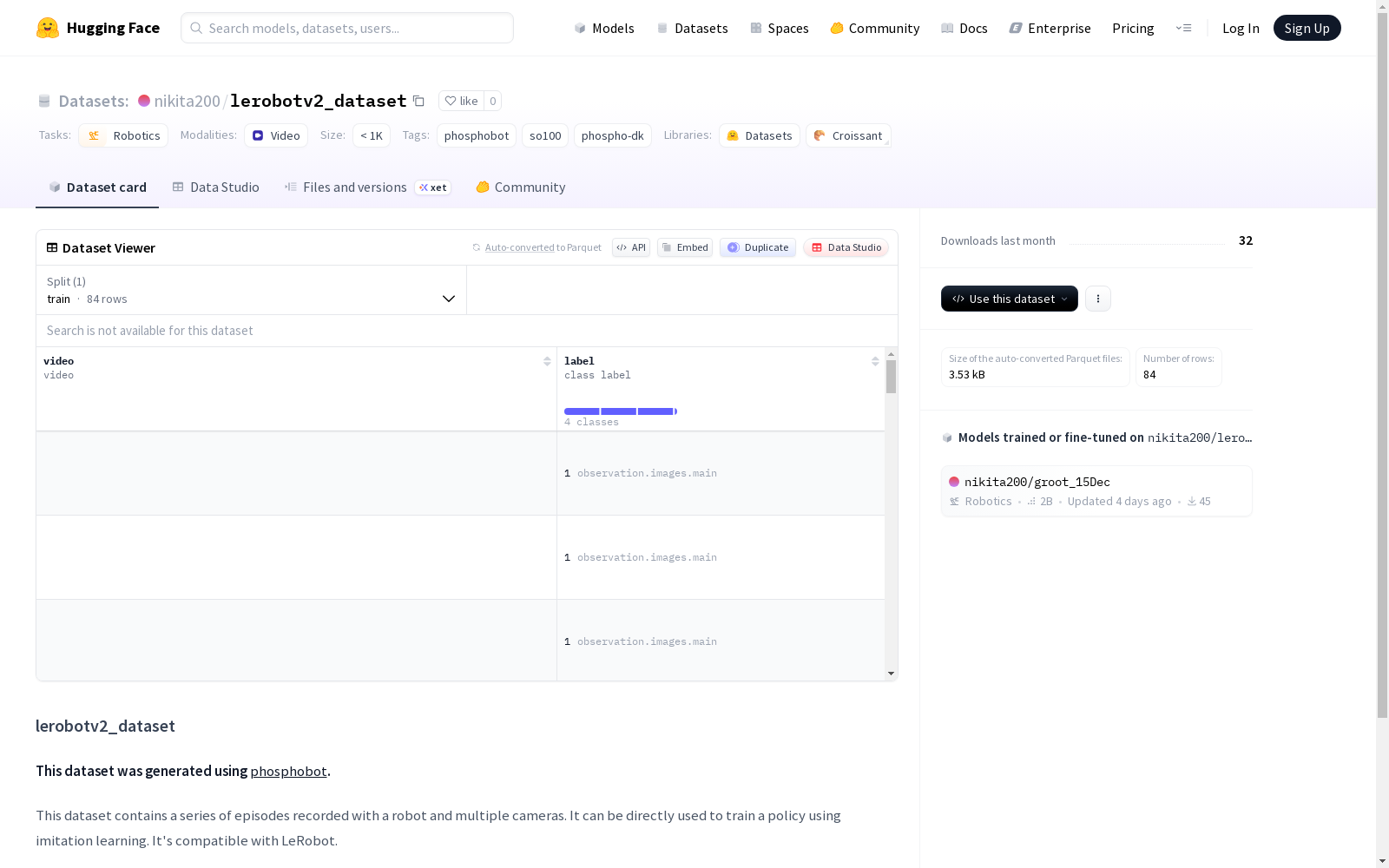Switch to the Dataset card tab
Viewport: 1389px width, 868px height.
pyautogui.click(x=97, y=187)
